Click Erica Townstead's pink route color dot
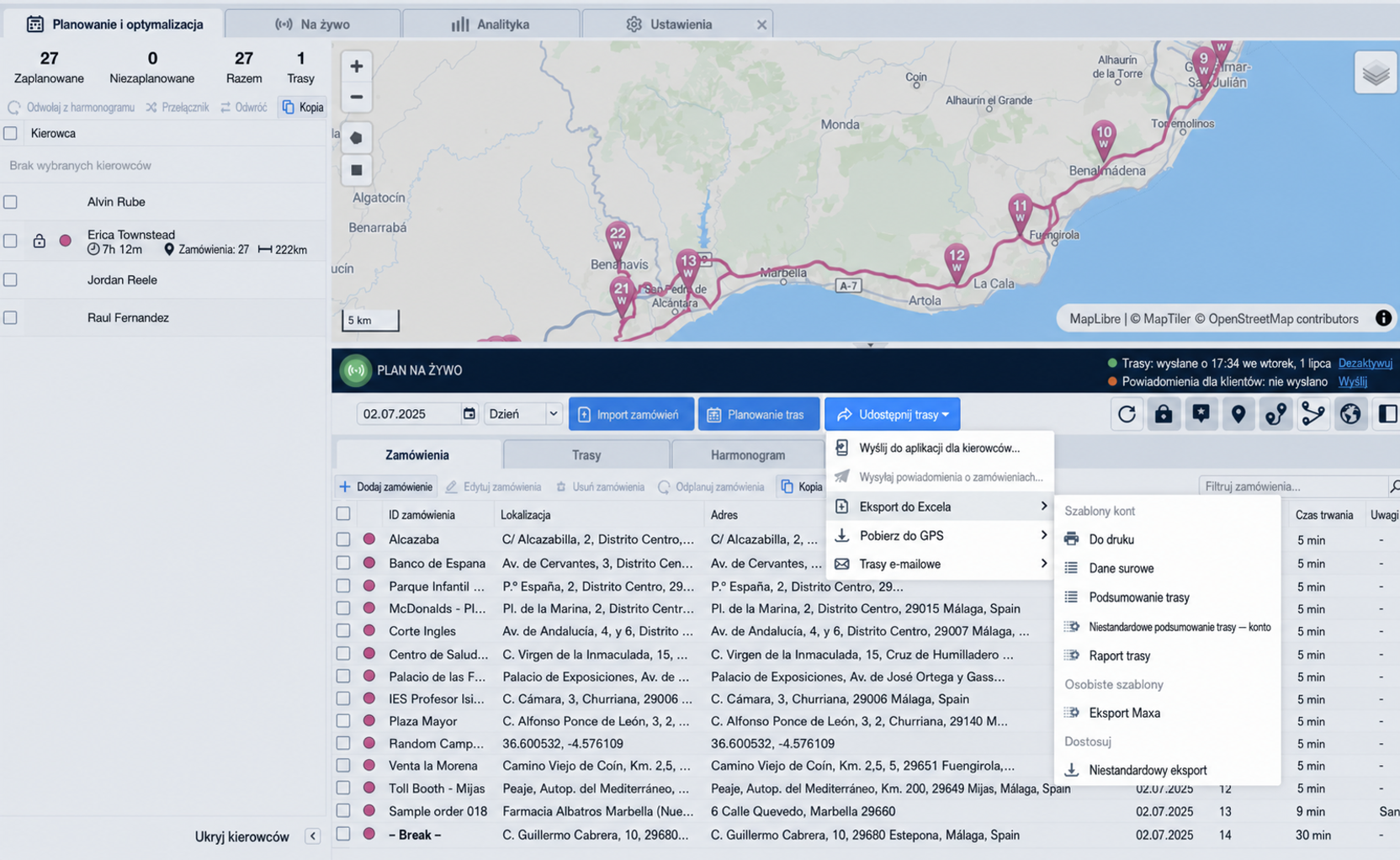The width and height of the screenshot is (1400, 860). (x=66, y=241)
